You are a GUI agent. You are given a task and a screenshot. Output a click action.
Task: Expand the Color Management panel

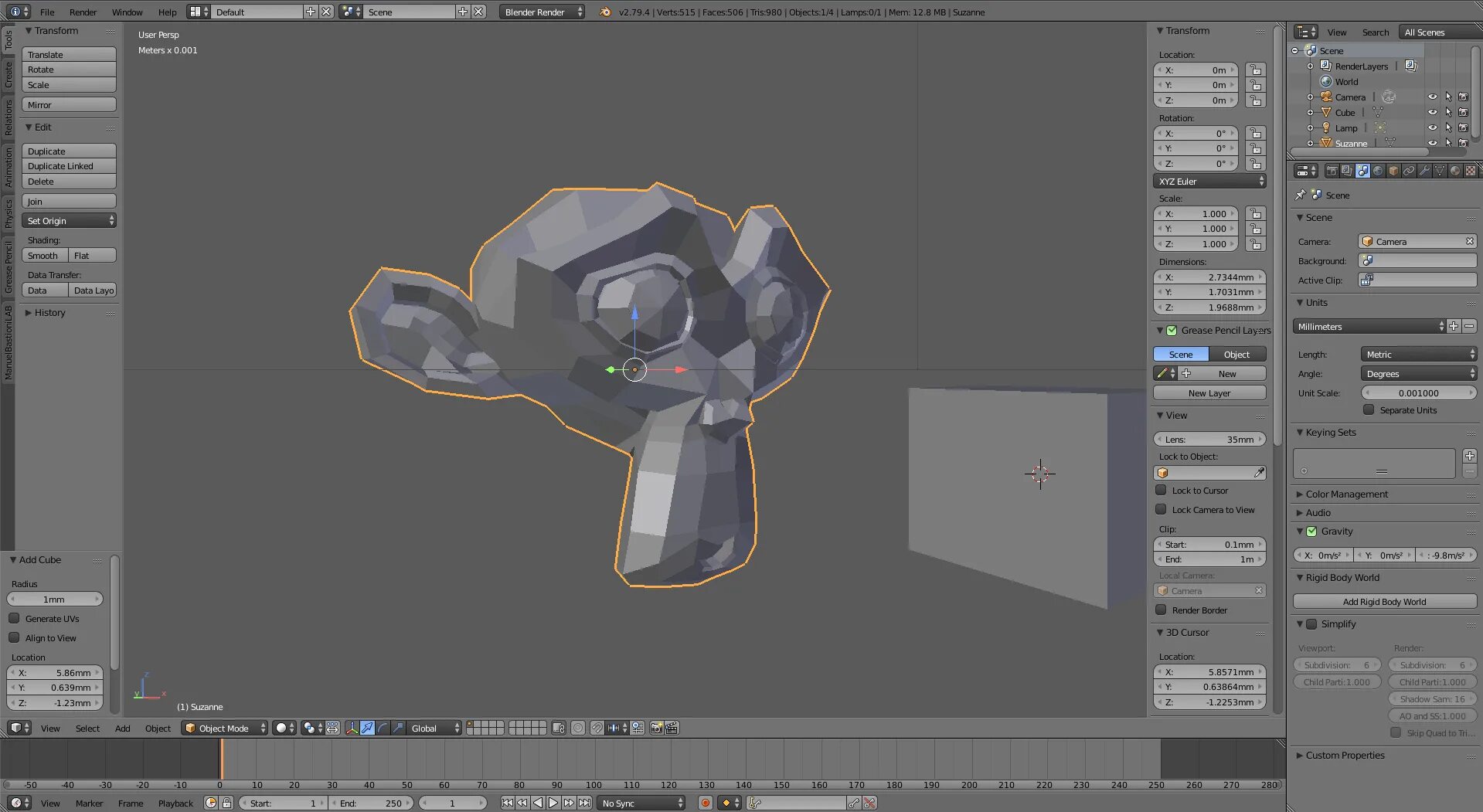(1347, 494)
